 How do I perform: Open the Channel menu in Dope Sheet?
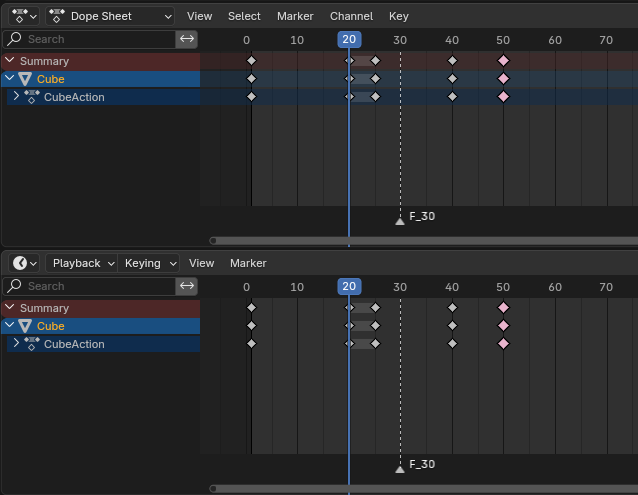tap(351, 16)
